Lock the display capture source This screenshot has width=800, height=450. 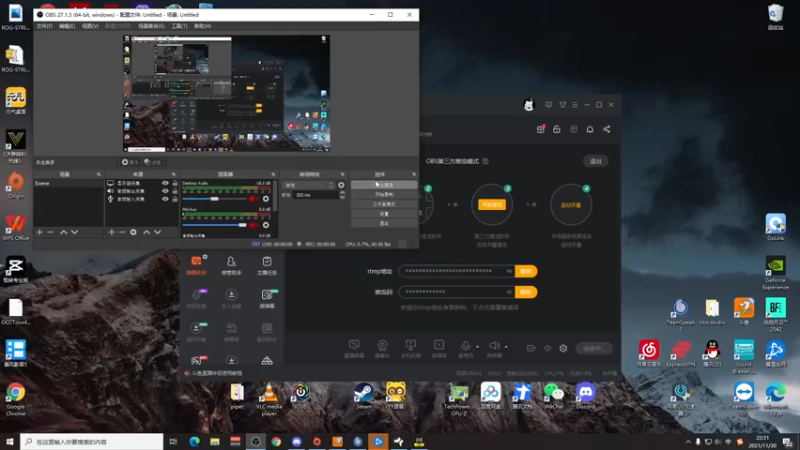click(175, 183)
